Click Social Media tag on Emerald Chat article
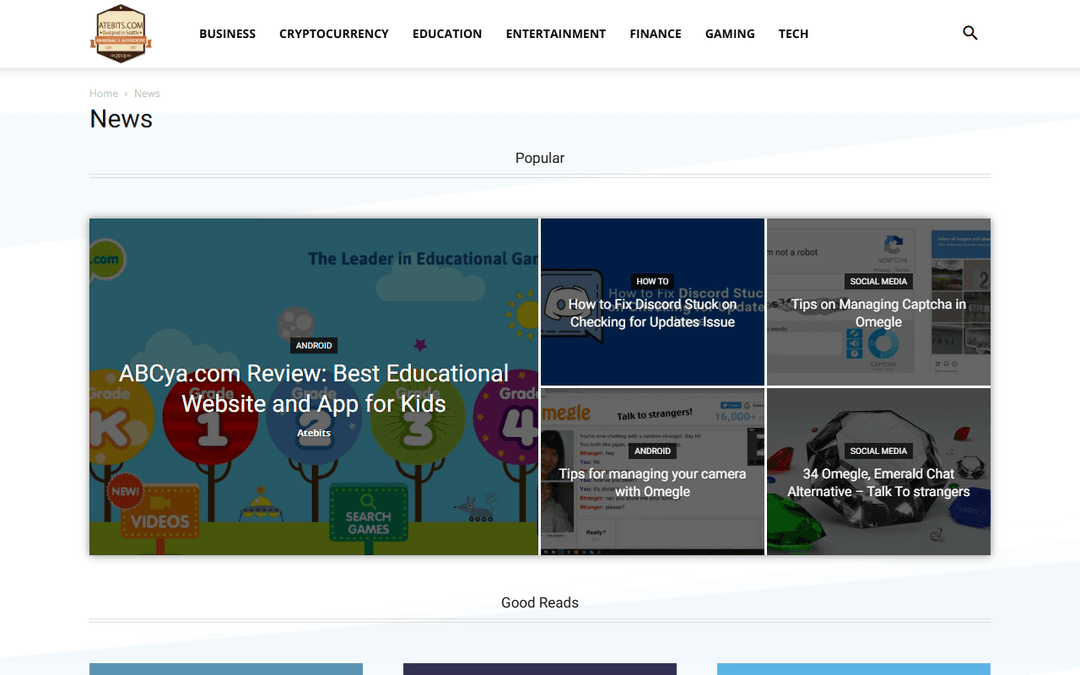Screen dimensions: 1080x675 tap(878, 451)
